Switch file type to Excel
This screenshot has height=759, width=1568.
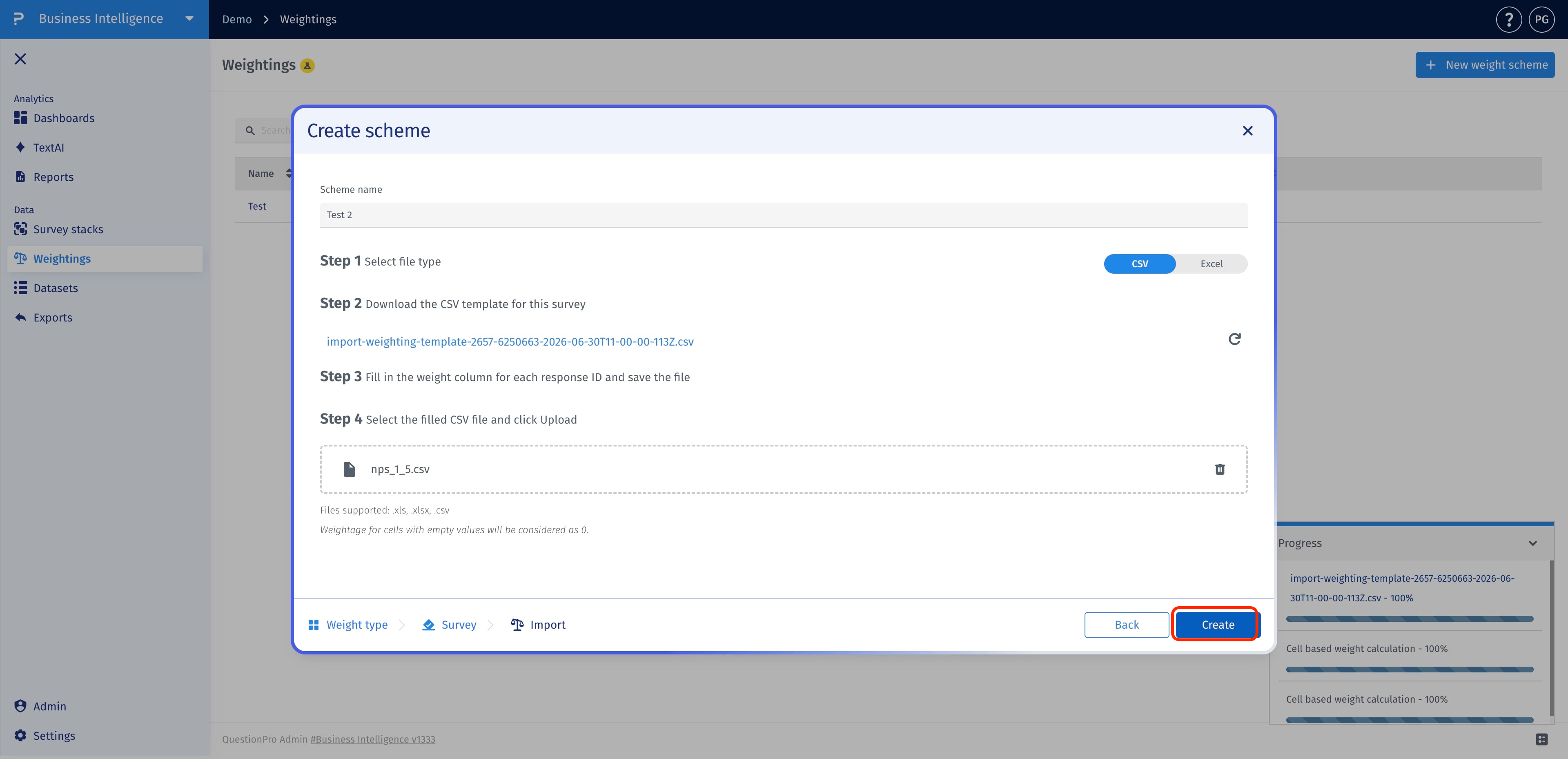[1211, 264]
